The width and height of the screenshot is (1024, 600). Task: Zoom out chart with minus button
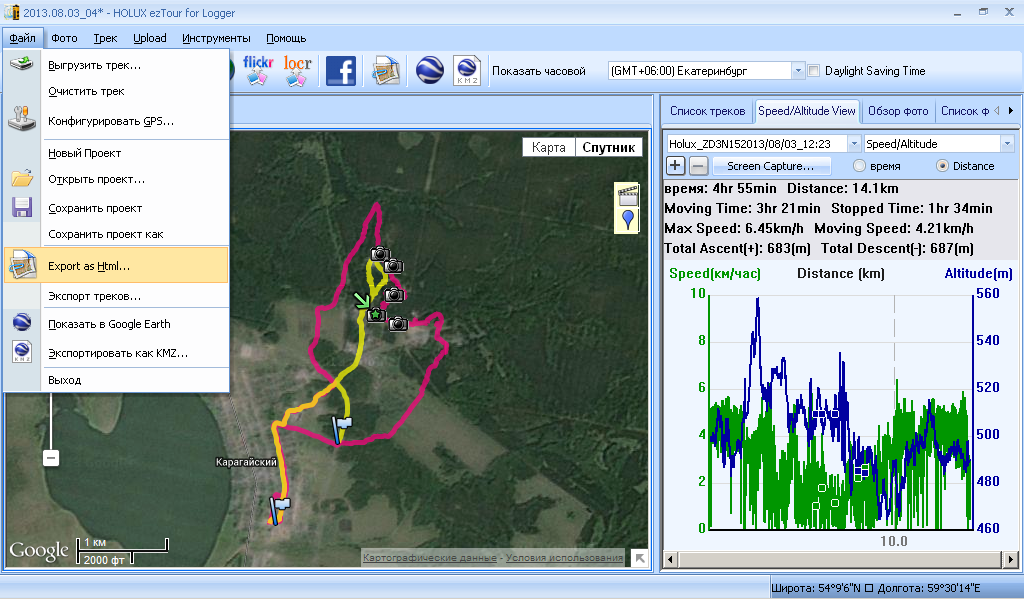pos(698,166)
